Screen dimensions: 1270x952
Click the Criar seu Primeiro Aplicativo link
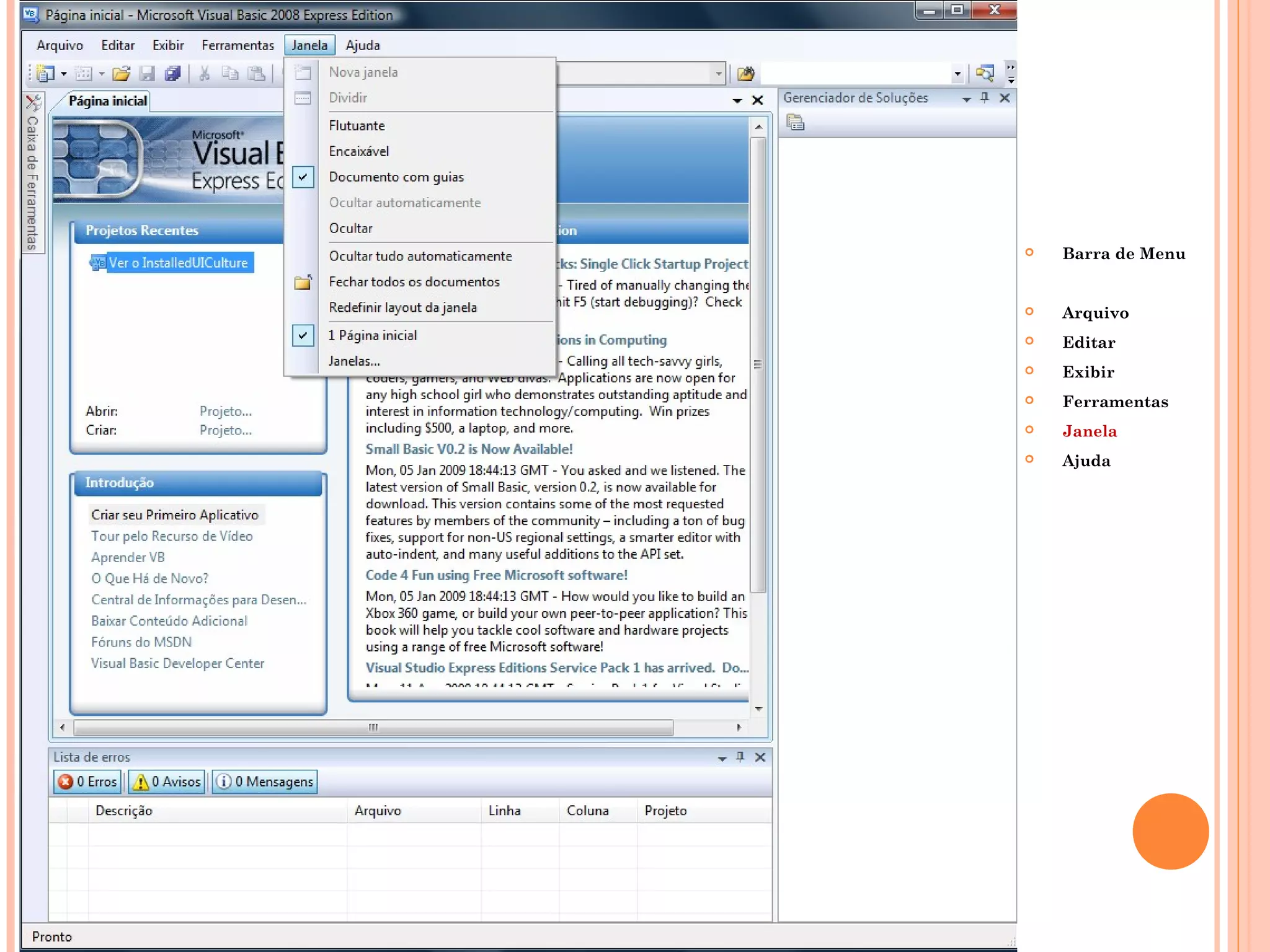174,515
